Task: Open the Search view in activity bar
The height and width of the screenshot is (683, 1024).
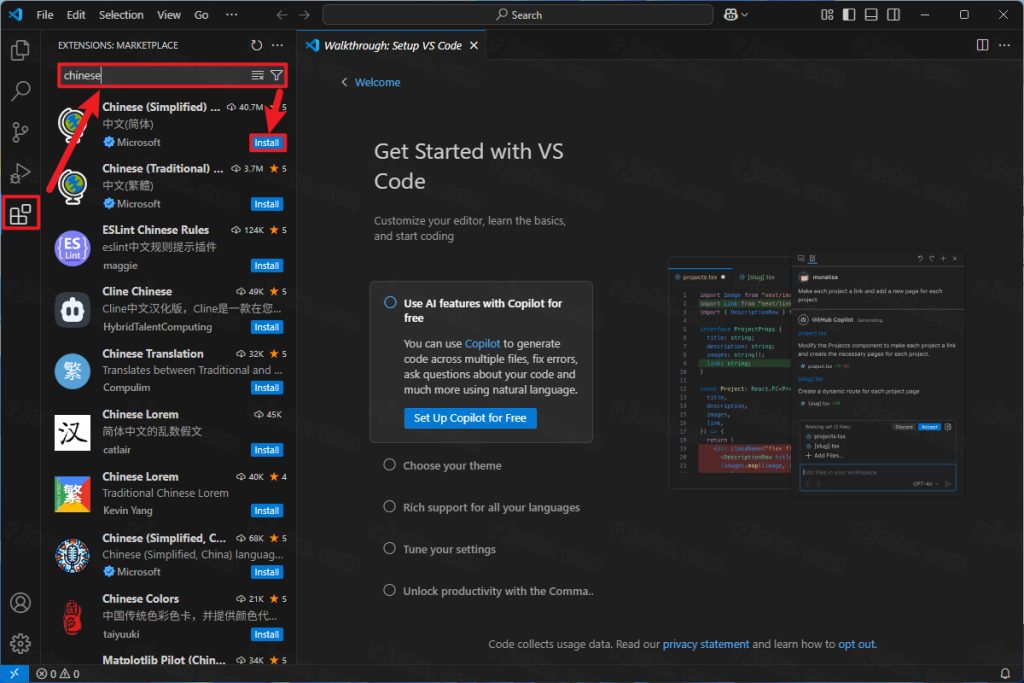Action: 20,91
